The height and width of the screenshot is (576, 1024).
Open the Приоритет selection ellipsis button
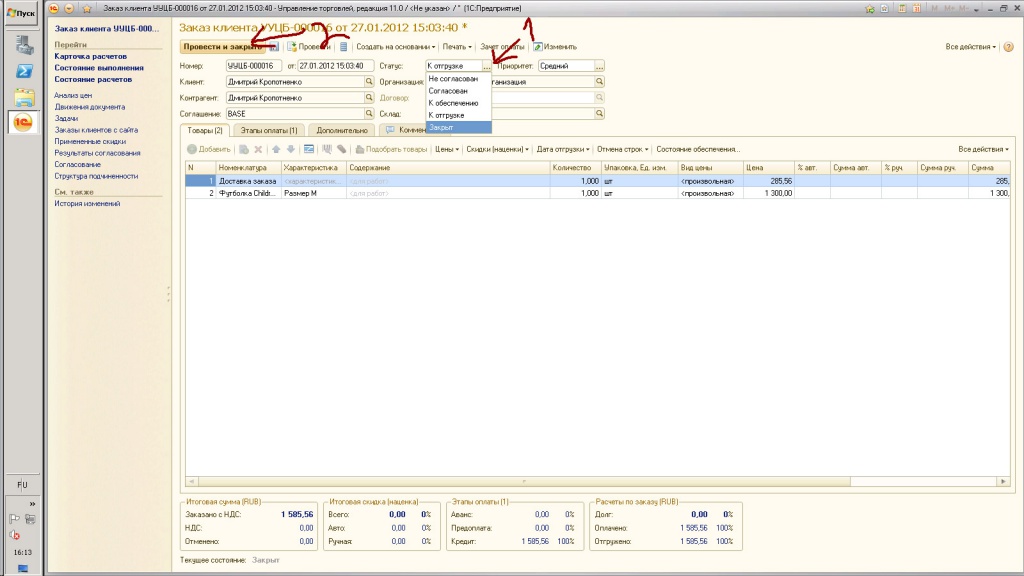click(x=599, y=66)
